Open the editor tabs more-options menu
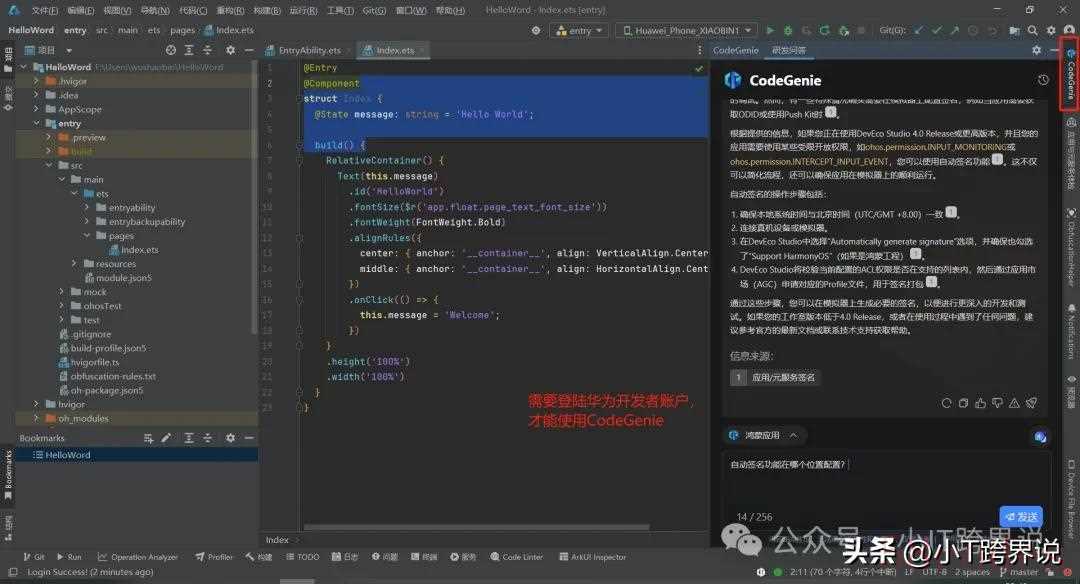1080x584 pixels. pos(699,50)
